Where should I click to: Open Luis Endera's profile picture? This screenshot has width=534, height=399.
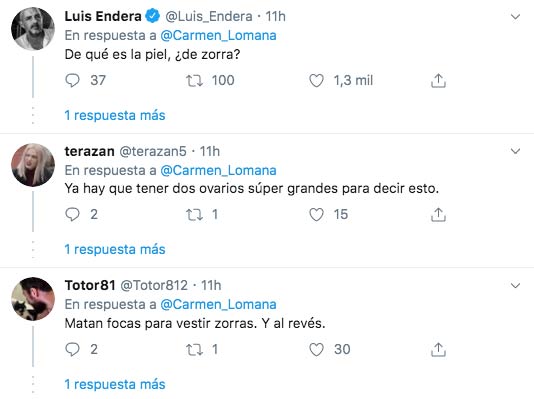pyautogui.click(x=33, y=29)
